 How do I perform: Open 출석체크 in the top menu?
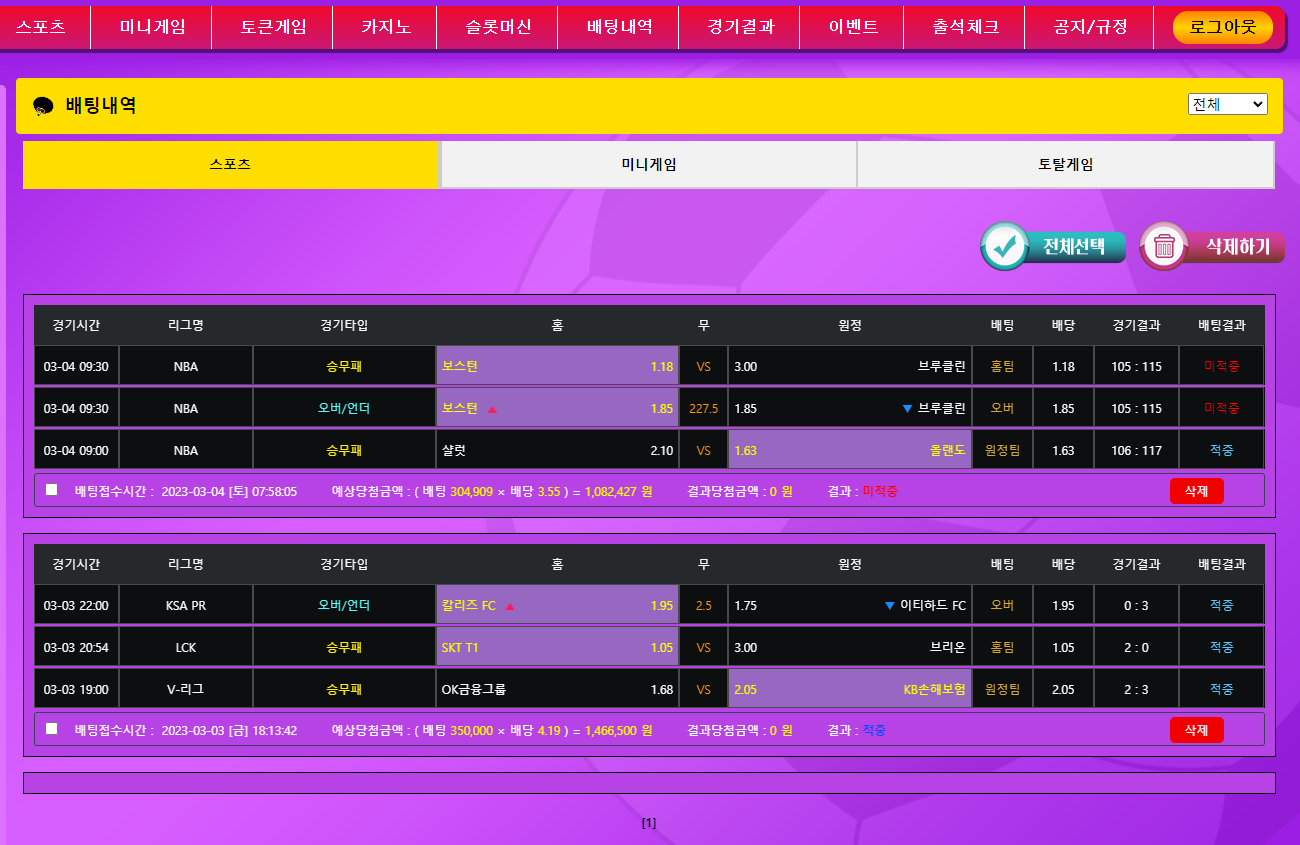pos(965,27)
